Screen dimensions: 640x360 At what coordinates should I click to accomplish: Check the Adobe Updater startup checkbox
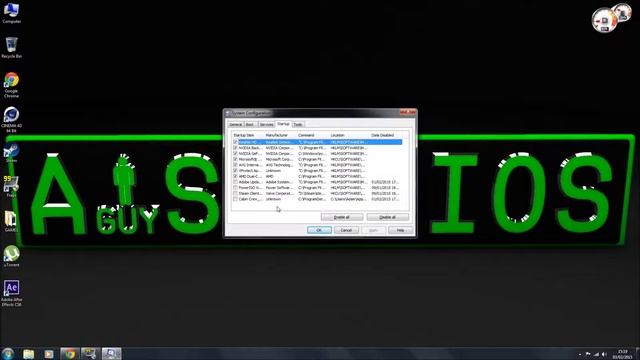tap(235, 182)
